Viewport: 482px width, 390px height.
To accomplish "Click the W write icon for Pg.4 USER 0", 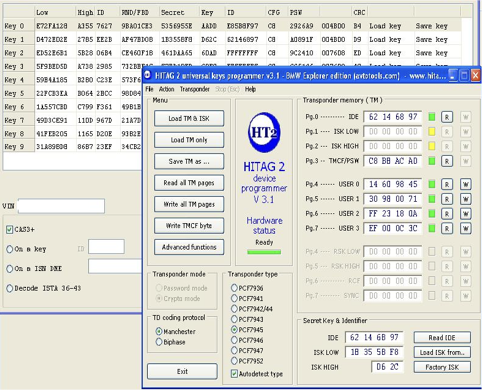I will pyautogui.click(x=466, y=184).
